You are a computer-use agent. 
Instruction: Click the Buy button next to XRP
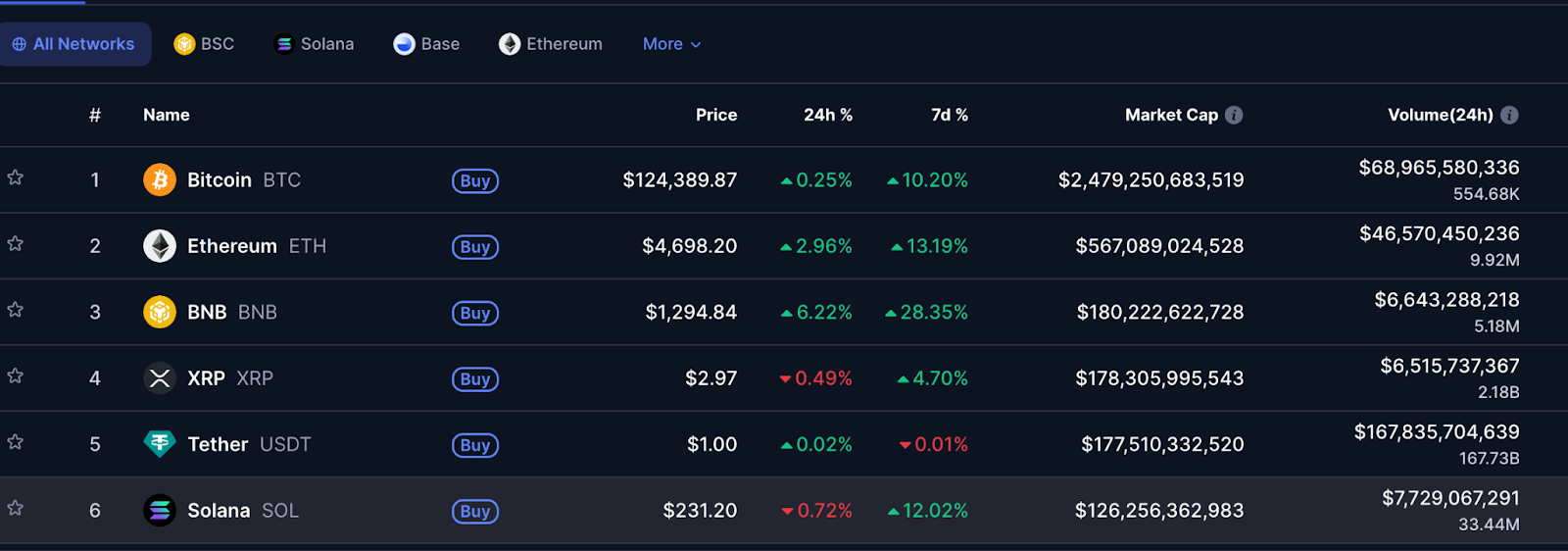pos(475,379)
